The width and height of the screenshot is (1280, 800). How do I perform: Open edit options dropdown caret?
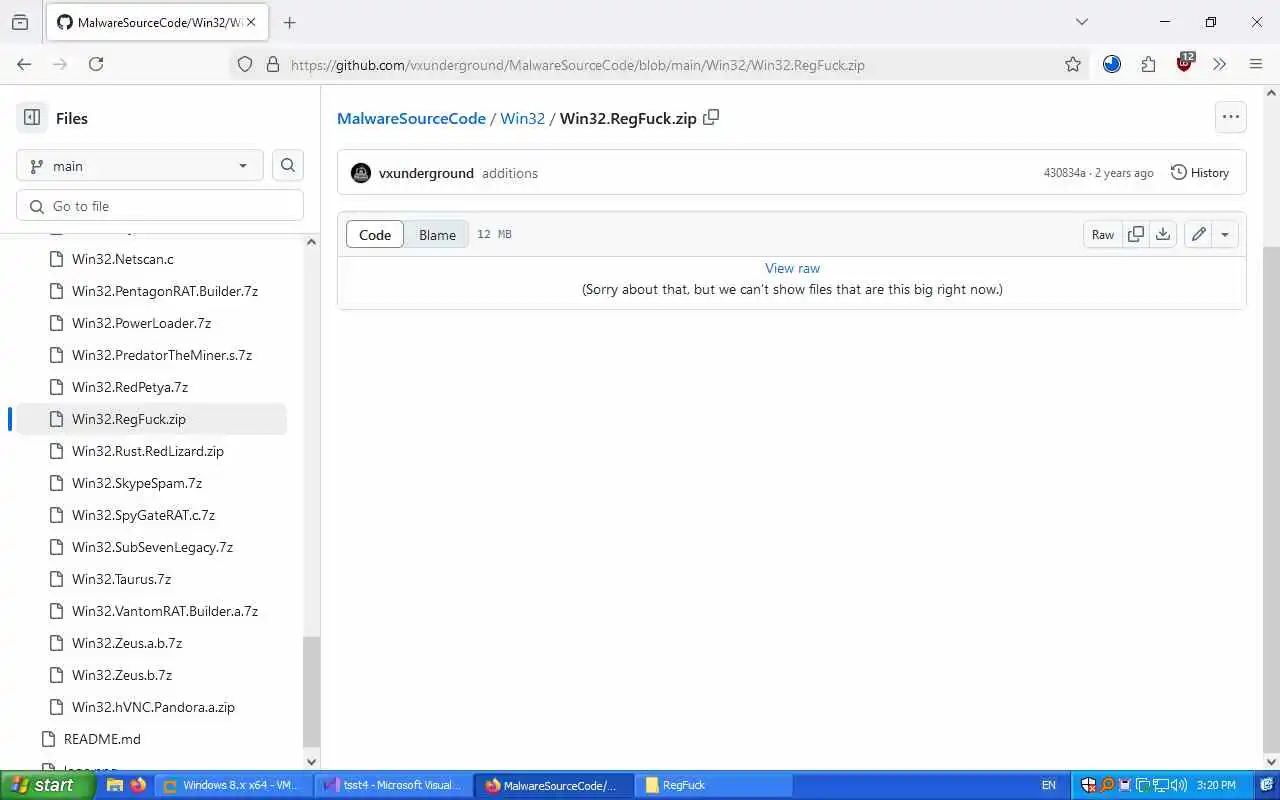[1225, 234]
